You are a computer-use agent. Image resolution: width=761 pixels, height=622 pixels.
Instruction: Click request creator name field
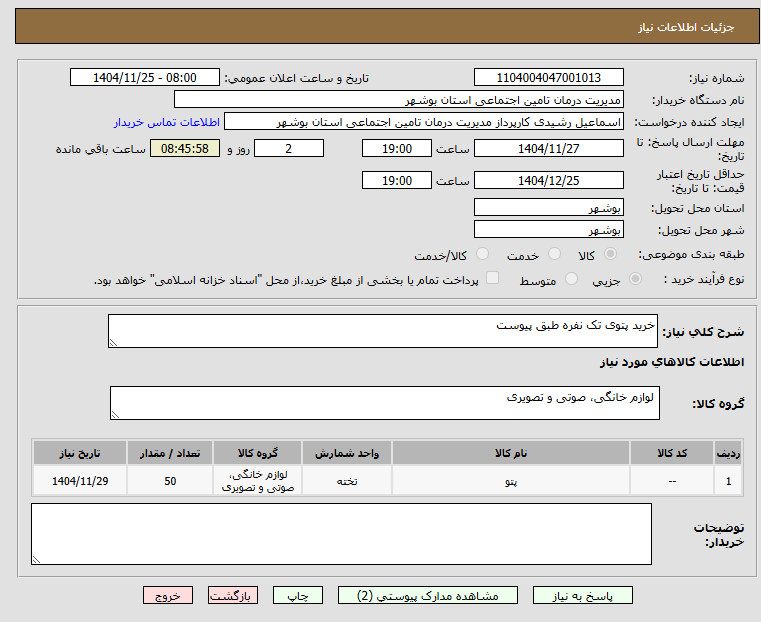pyautogui.click(x=424, y=122)
